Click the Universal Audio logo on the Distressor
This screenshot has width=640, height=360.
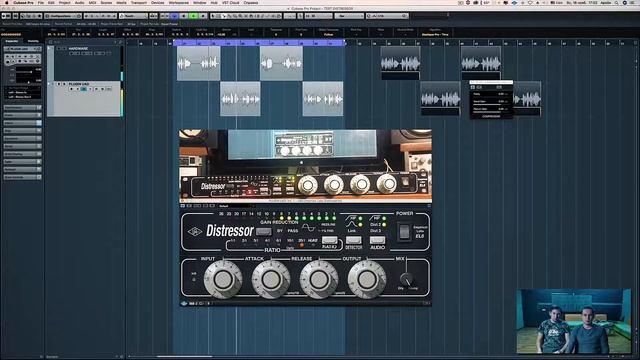[195, 231]
